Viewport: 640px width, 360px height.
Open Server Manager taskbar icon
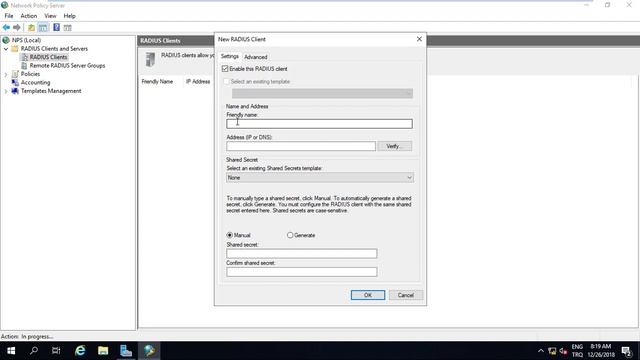[126, 351]
